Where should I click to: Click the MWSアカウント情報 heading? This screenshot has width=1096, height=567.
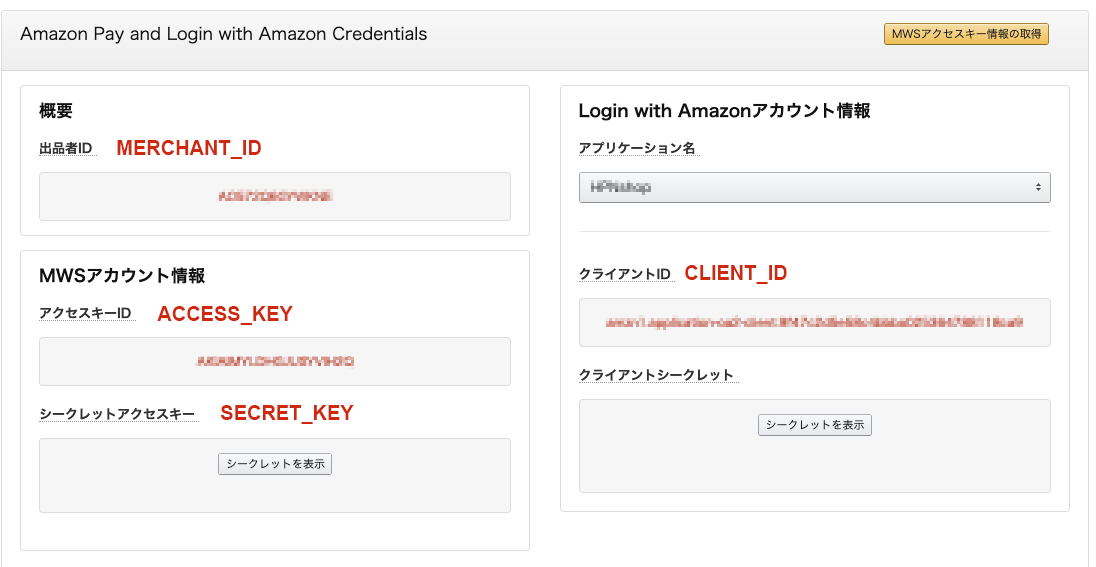click(x=122, y=276)
